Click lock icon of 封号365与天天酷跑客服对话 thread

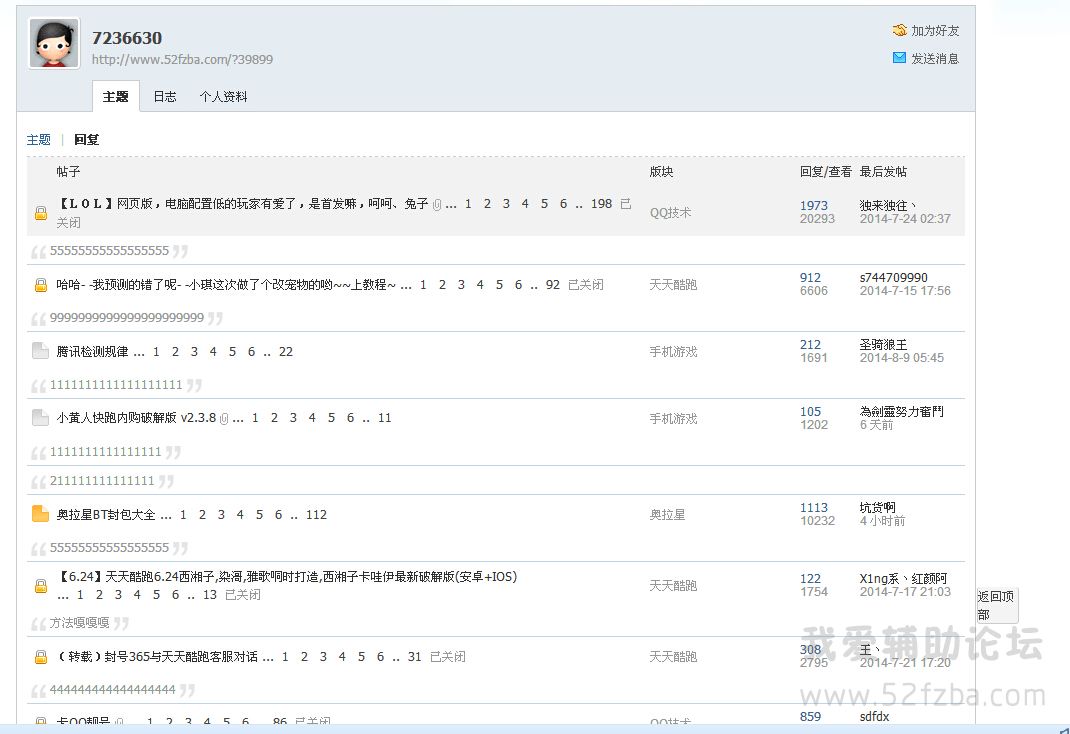tap(41, 656)
